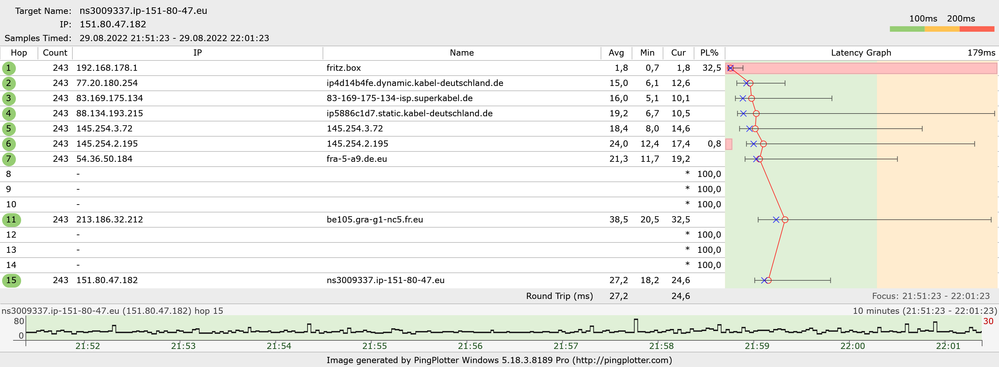
Task: Select IP 151.80.47.182 in hop 15 row
Action: click(x=107, y=280)
